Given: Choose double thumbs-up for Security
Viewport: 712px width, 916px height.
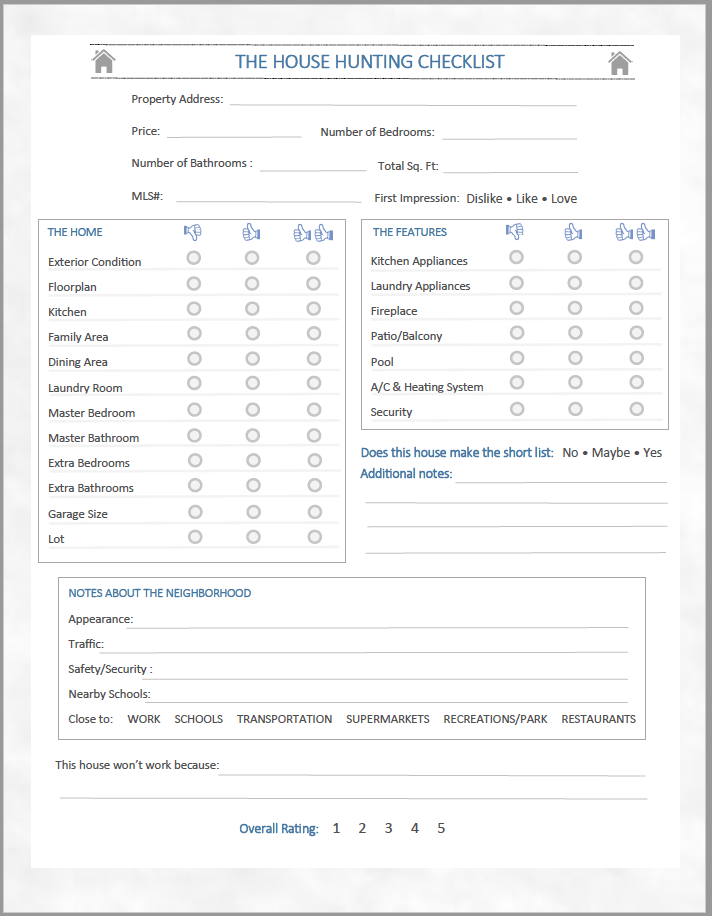Looking at the screenshot, I should (636, 408).
